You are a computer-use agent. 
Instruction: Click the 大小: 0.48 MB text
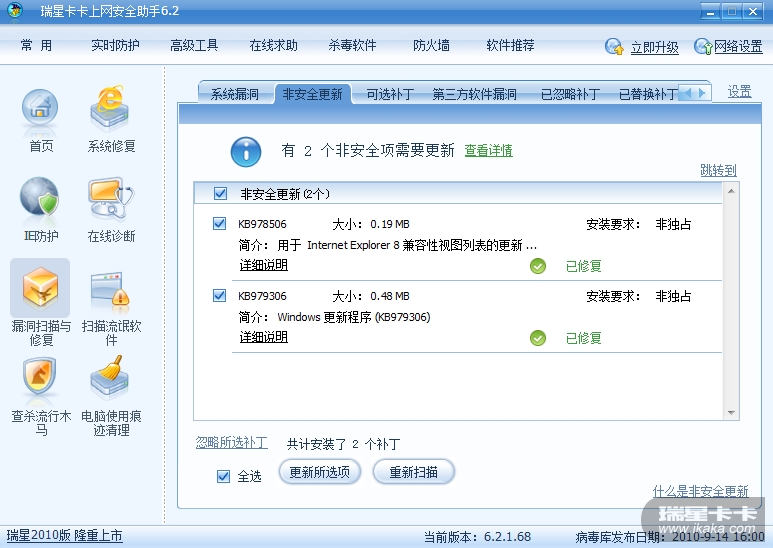click(371, 296)
